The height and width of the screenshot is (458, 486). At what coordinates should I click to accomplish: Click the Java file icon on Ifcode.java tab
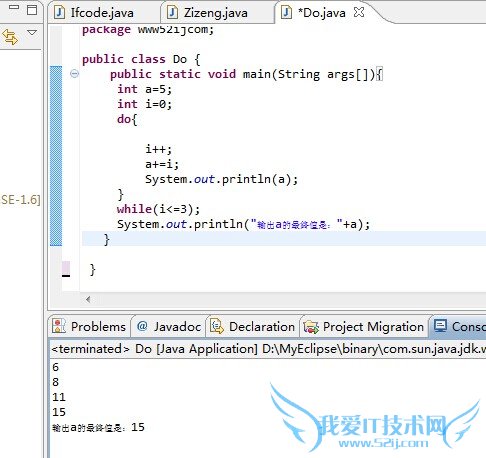click(59, 13)
